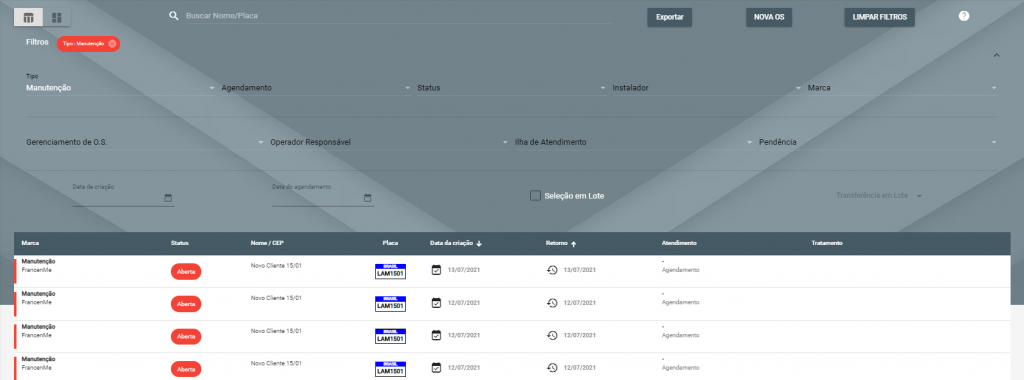Open Transferência em Lote dropdown
The image size is (1024, 380).
point(880,195)
